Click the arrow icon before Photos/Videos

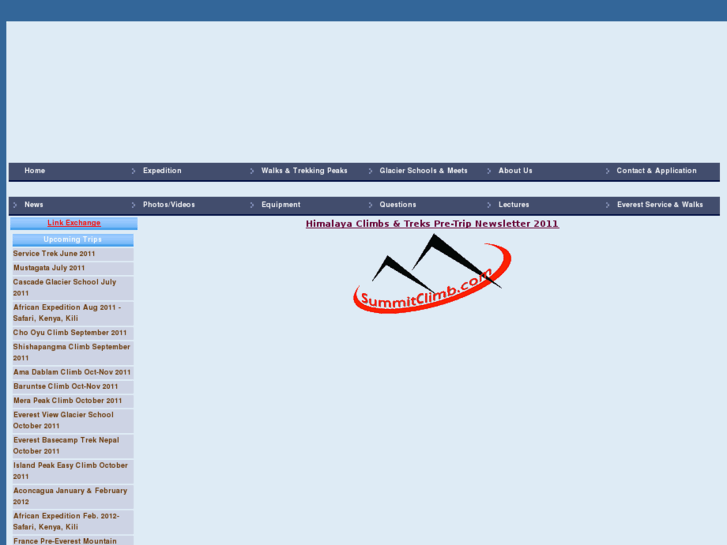point(133,205)
